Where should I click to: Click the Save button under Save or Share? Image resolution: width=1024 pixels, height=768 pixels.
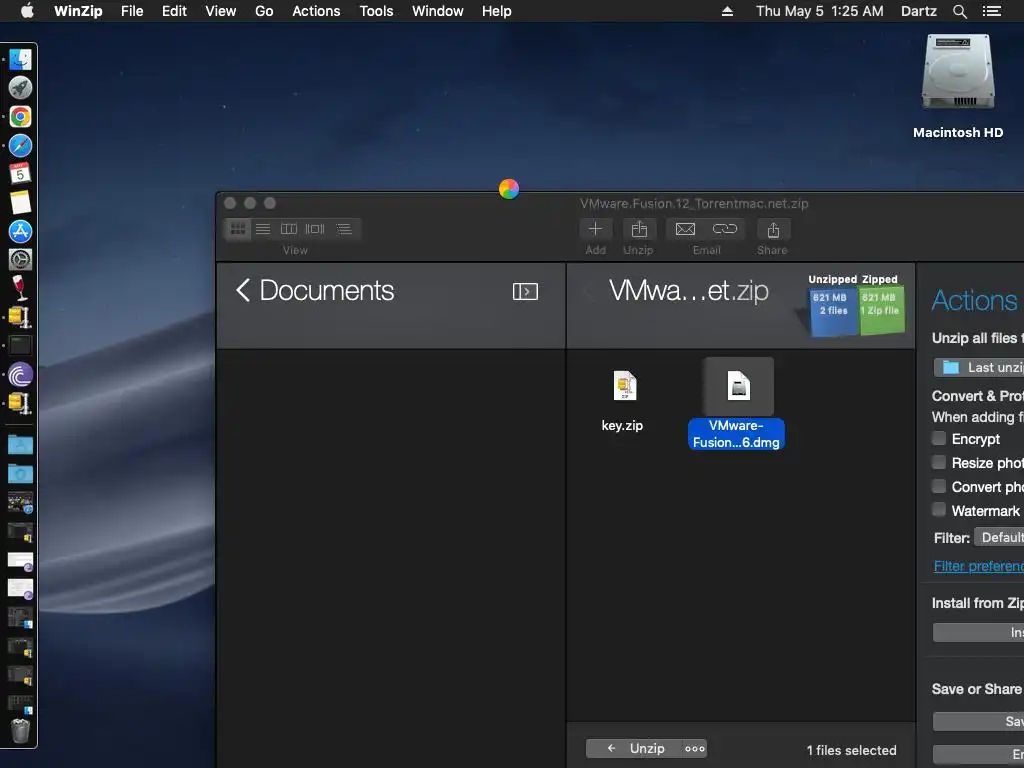(x=978, y=721)
